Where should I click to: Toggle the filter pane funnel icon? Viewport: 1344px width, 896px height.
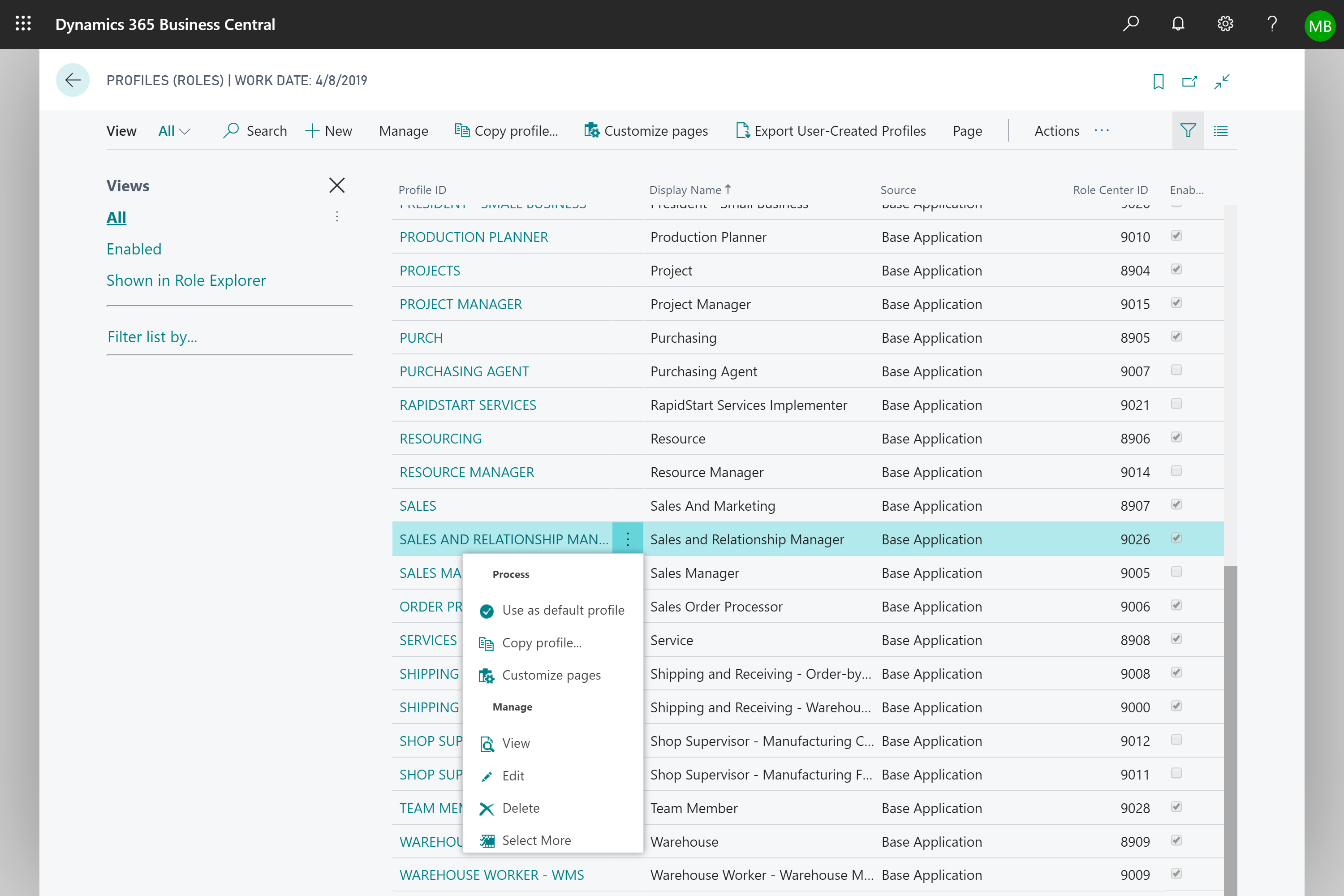pyautogui.click(x=1188, y=131)
